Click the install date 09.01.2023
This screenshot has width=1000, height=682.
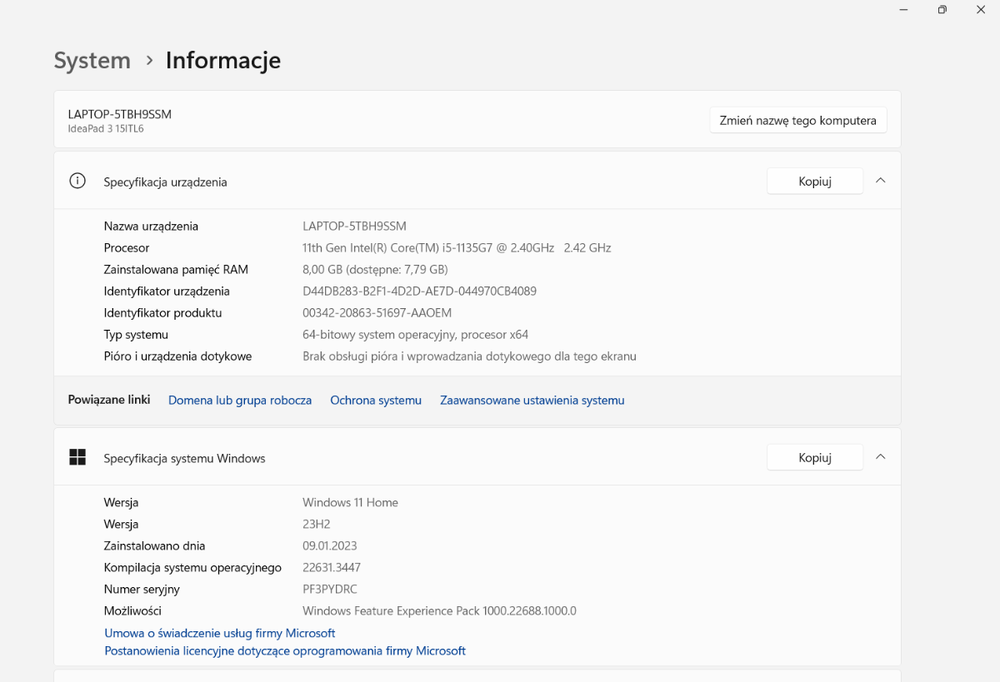pyautogui.click(x=330, y=545)
